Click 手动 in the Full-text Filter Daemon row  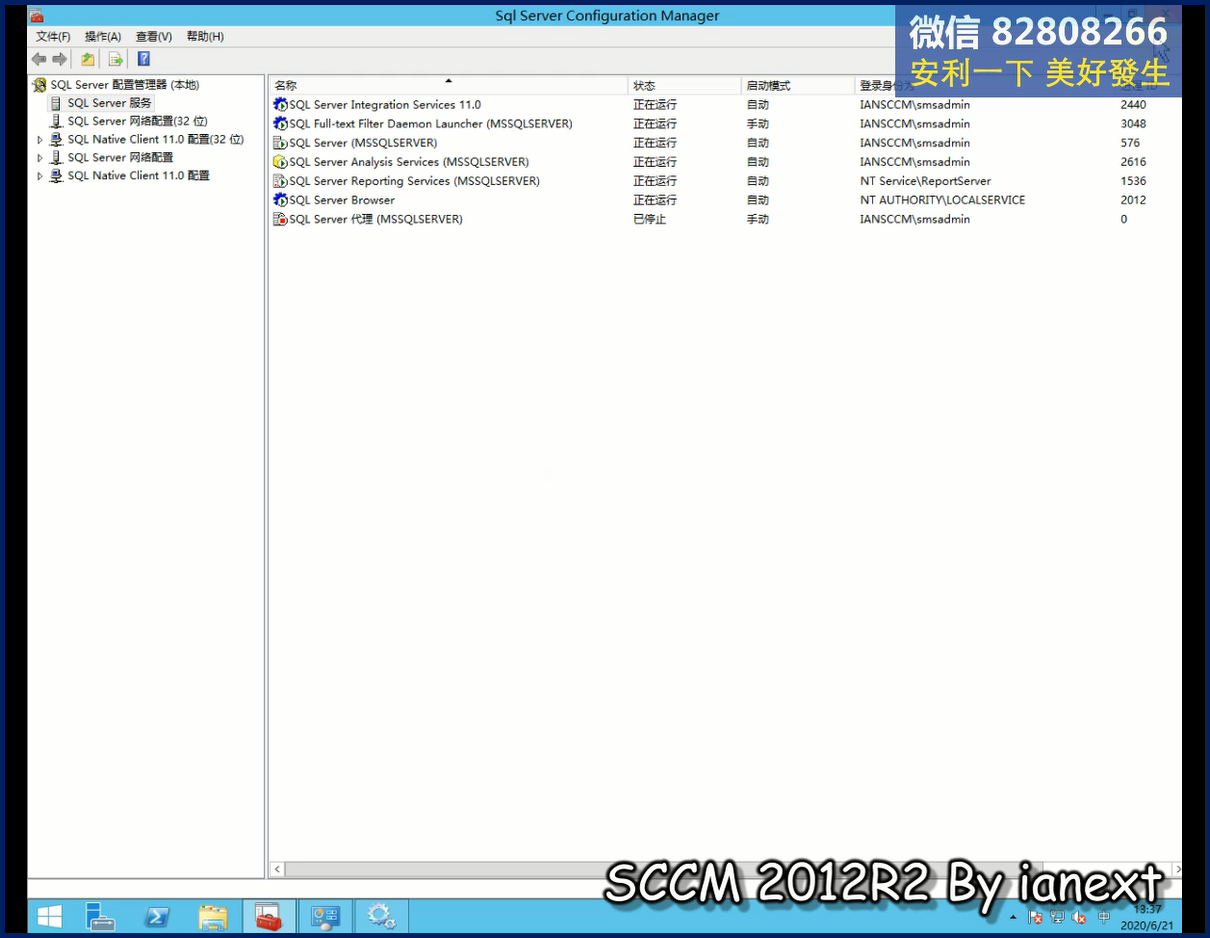(758, 124)
